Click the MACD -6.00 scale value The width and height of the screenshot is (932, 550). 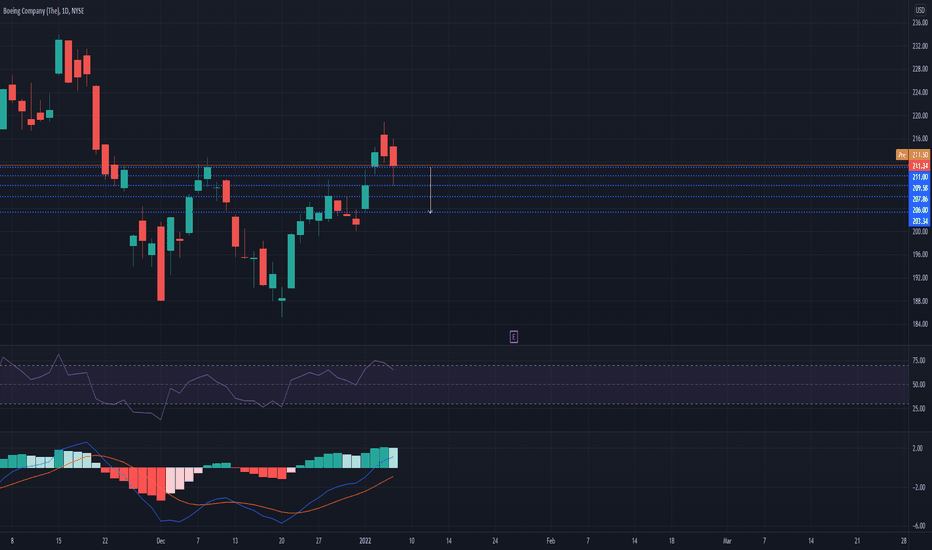coord(918,526)
